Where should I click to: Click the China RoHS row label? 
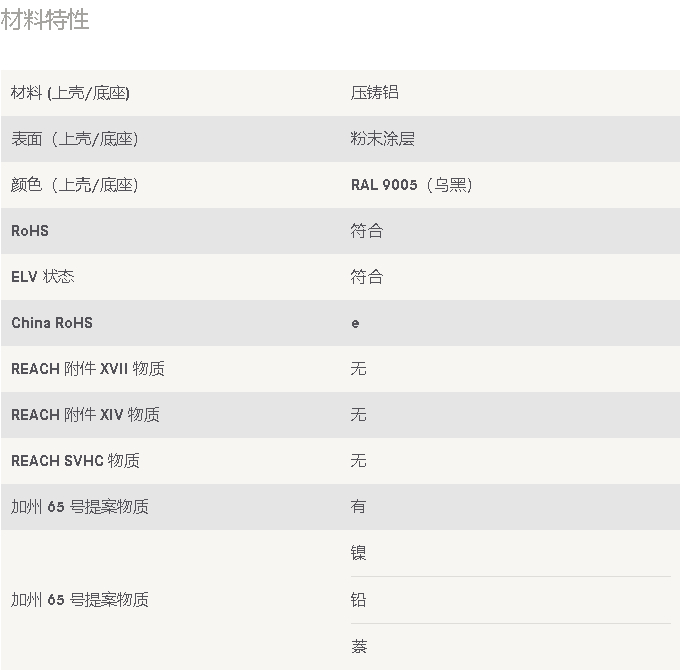pyautogui.click(x=52, y=323)
